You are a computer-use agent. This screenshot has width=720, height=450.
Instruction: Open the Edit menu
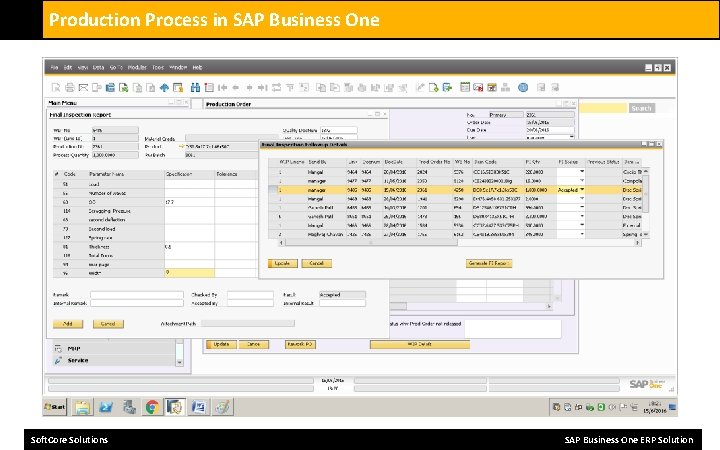[68, 68]
